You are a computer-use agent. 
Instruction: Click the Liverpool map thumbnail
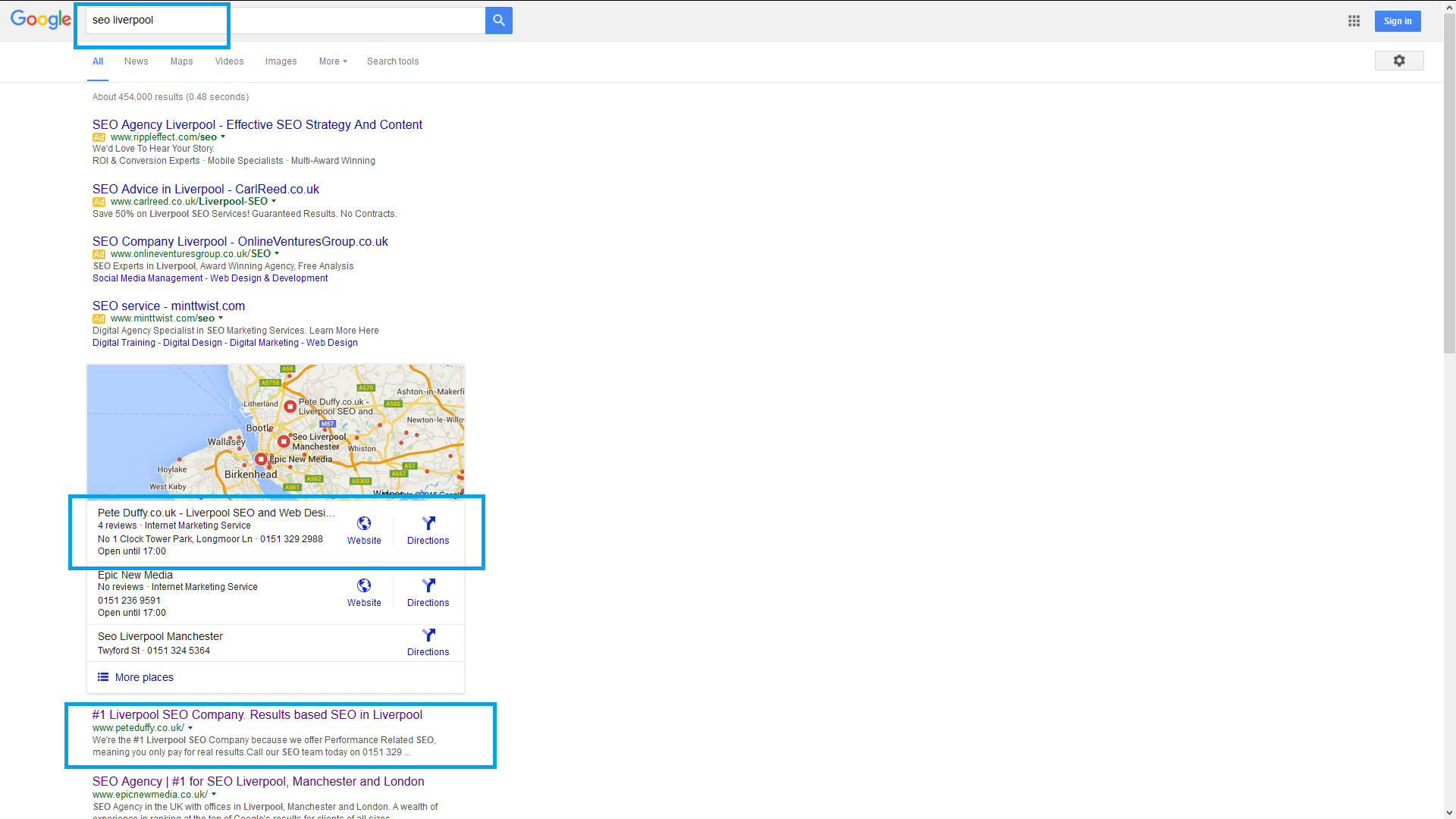click(275, 431)
